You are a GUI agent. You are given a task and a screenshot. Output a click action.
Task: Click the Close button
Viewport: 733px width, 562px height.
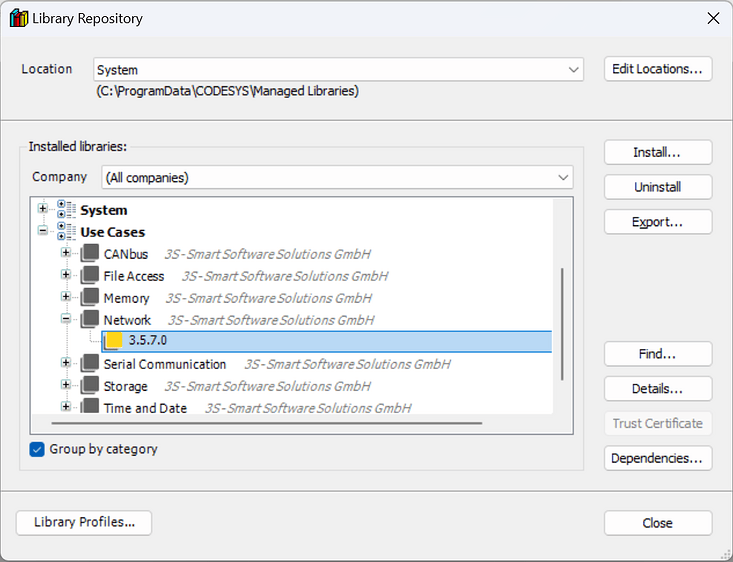658,523
